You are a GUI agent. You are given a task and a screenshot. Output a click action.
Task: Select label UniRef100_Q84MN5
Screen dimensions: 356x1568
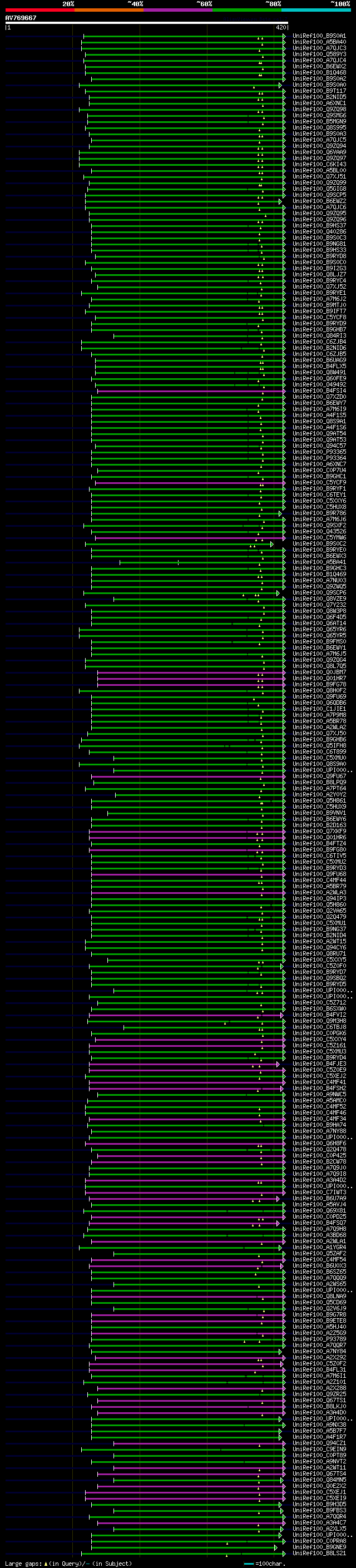[319, 1479]
